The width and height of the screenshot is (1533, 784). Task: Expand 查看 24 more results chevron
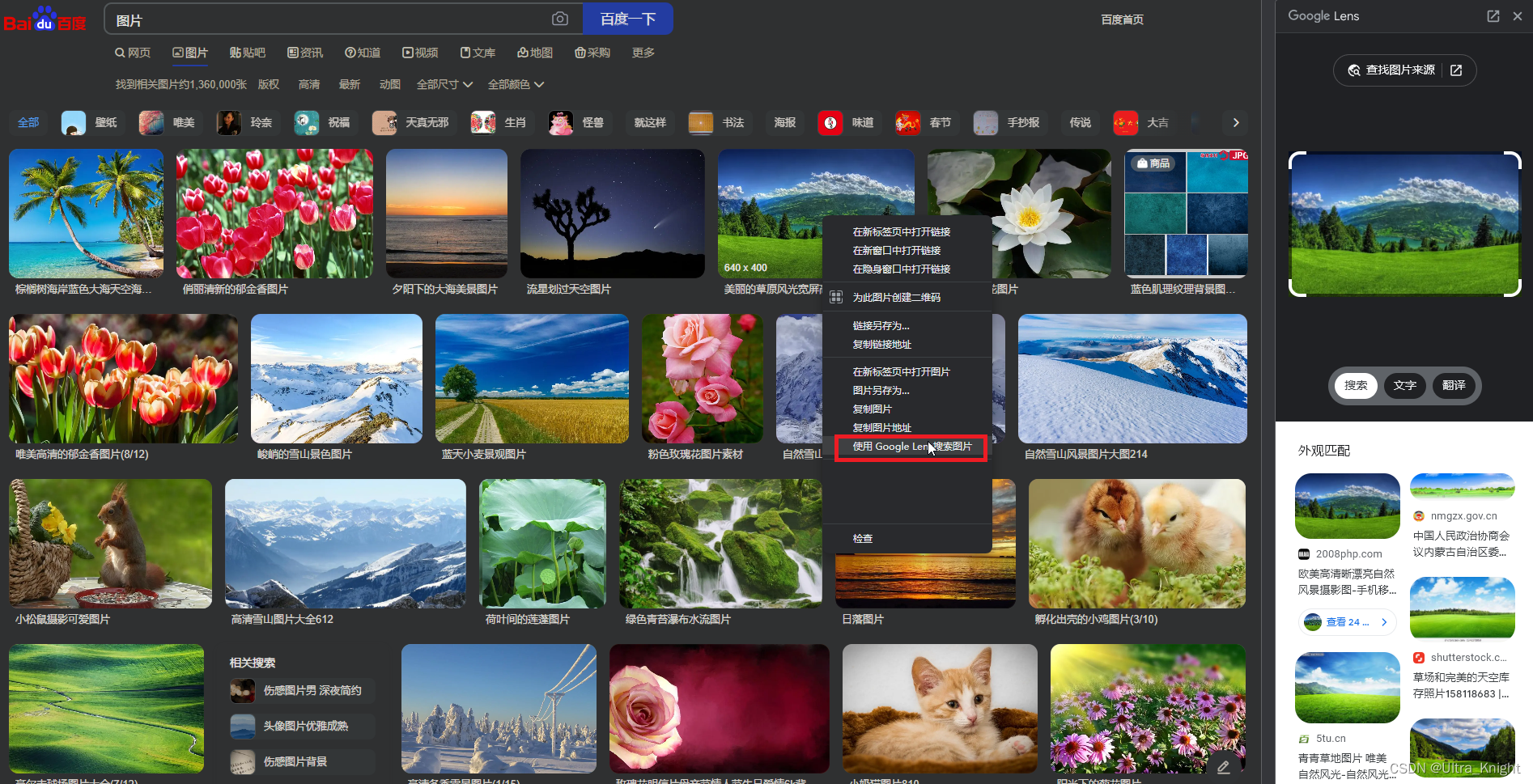1384,622
